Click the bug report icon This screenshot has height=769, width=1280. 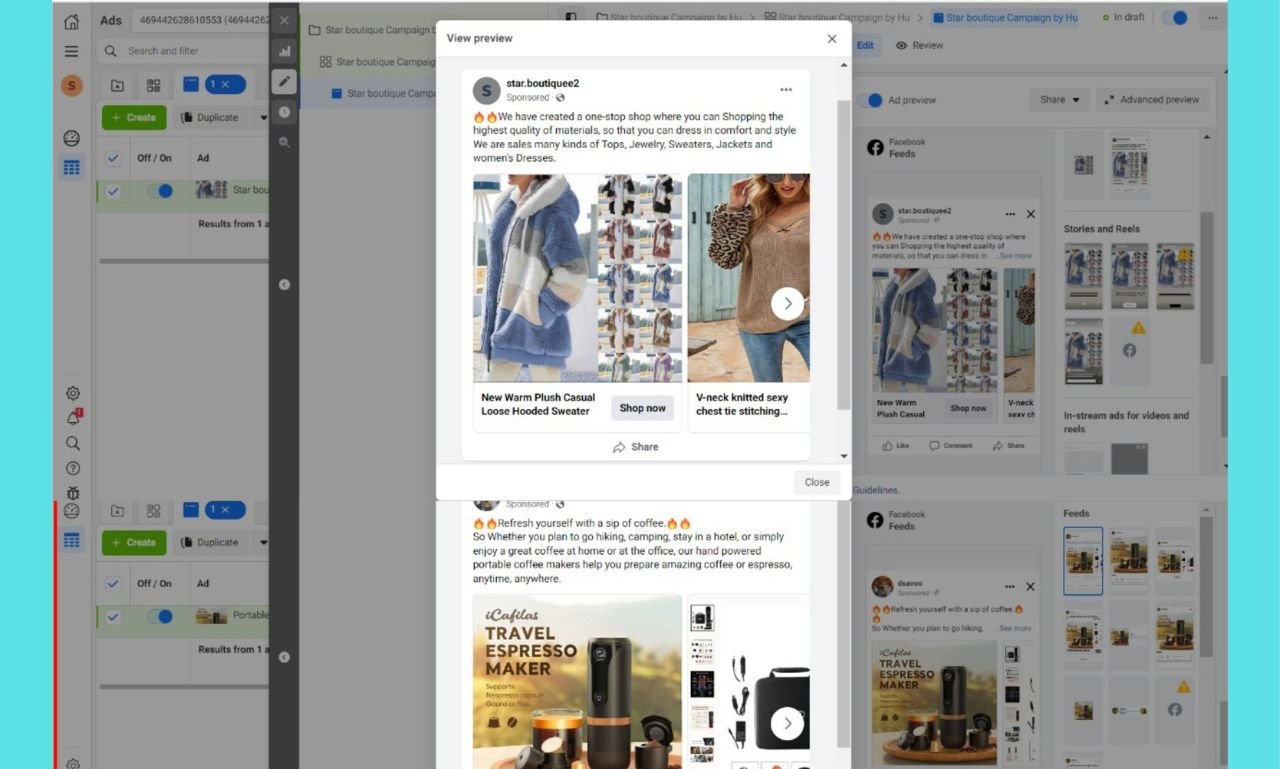tap(72, 492)
